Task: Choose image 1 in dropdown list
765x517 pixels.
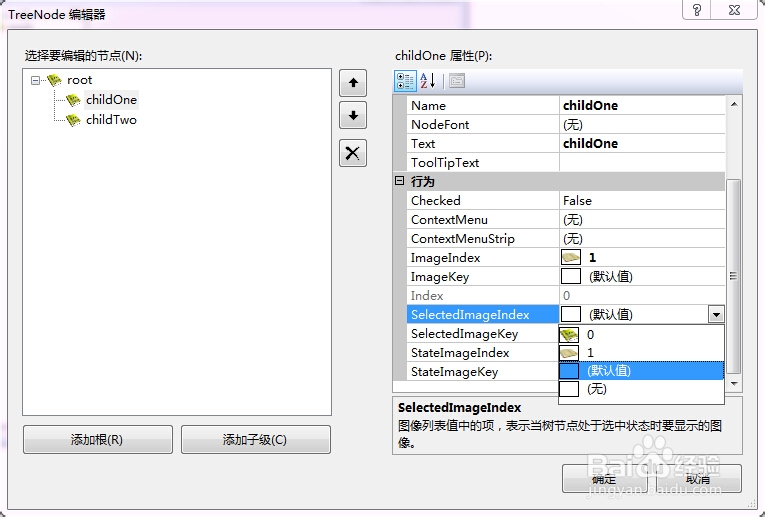Action: pos(641,353)
